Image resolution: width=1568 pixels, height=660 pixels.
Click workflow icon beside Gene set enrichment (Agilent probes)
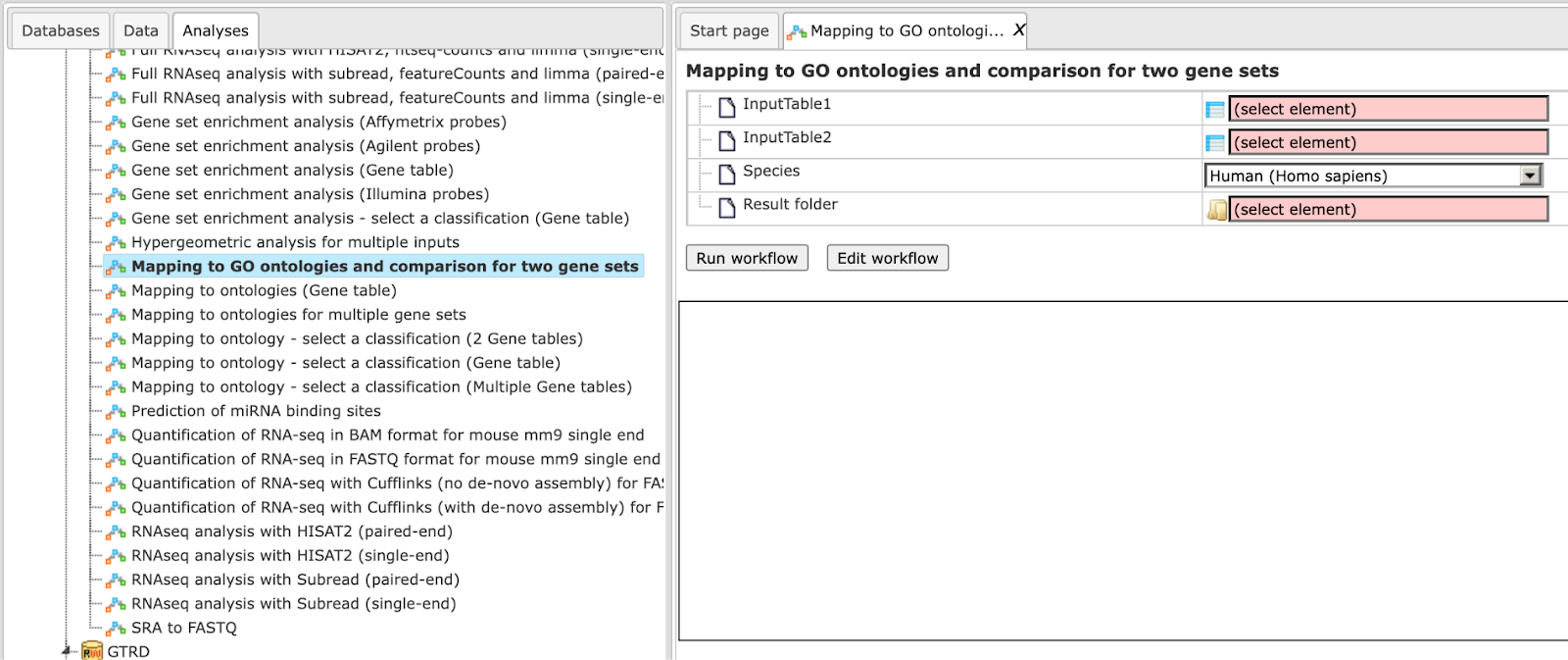click(116, 146)
